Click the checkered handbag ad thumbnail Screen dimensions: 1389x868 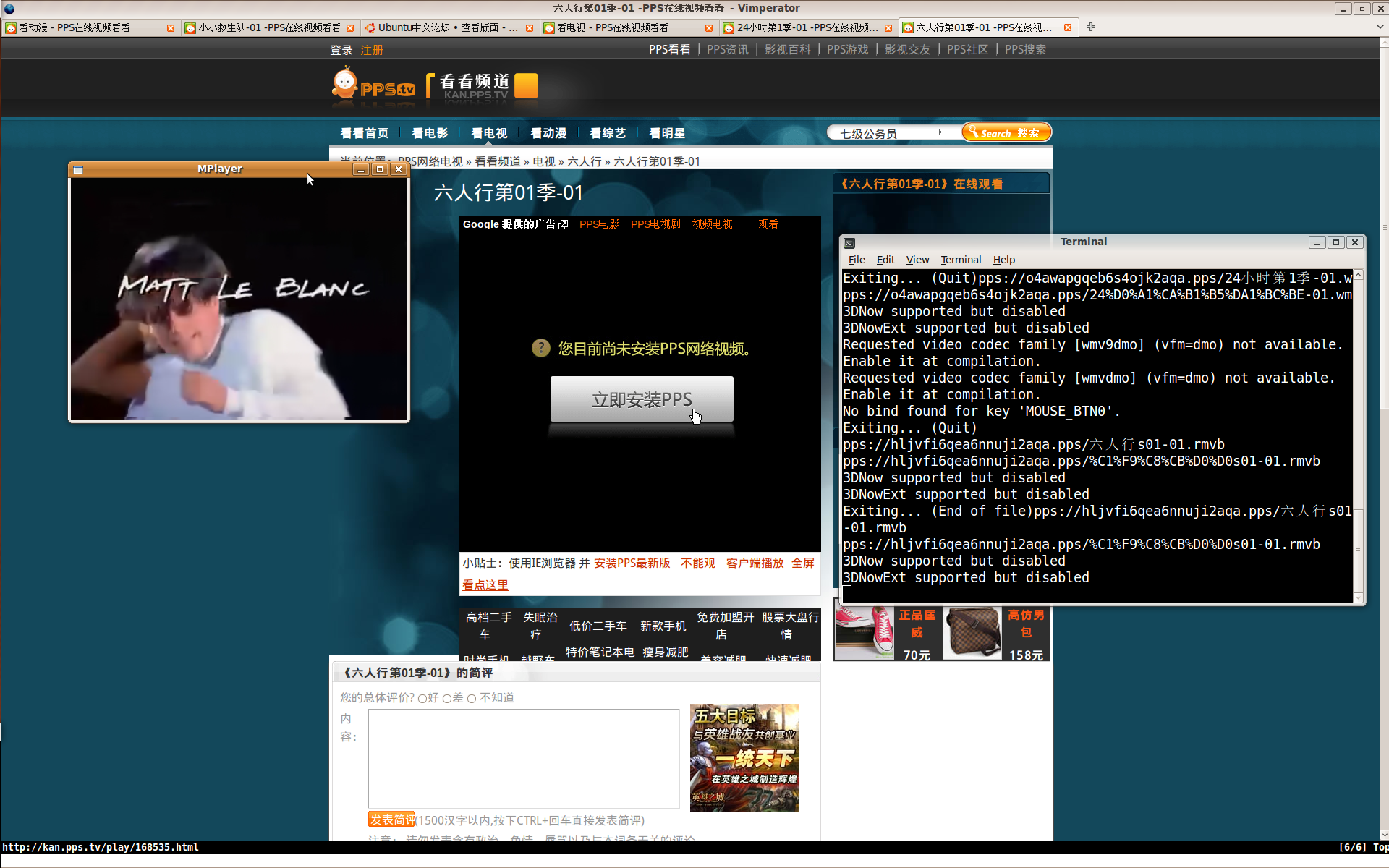click(x=972, y=633)
